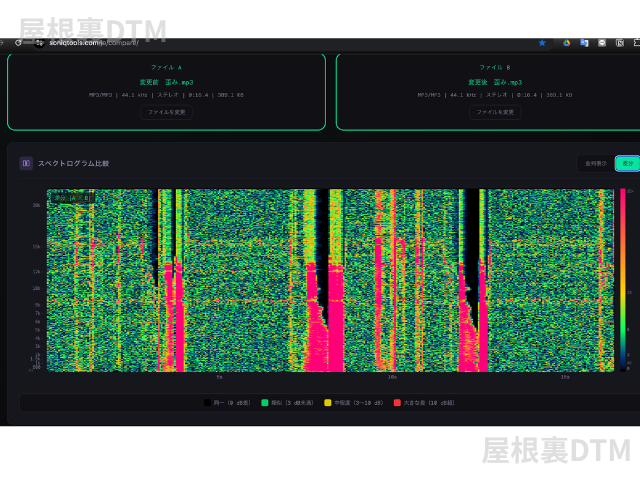Open the Google Translate extension icon
The image size is (640, 480).
pos(584,43)
